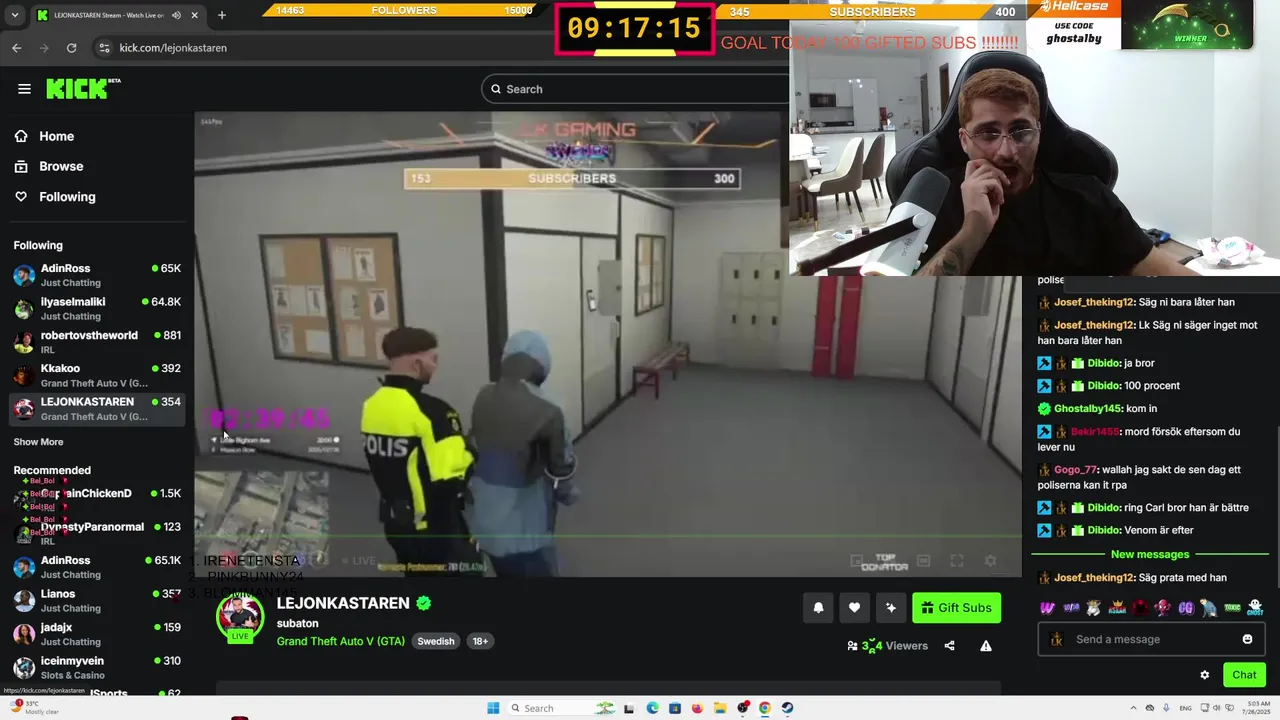
Task: Toggle notification bell for channel
Action: pos(818,607)
